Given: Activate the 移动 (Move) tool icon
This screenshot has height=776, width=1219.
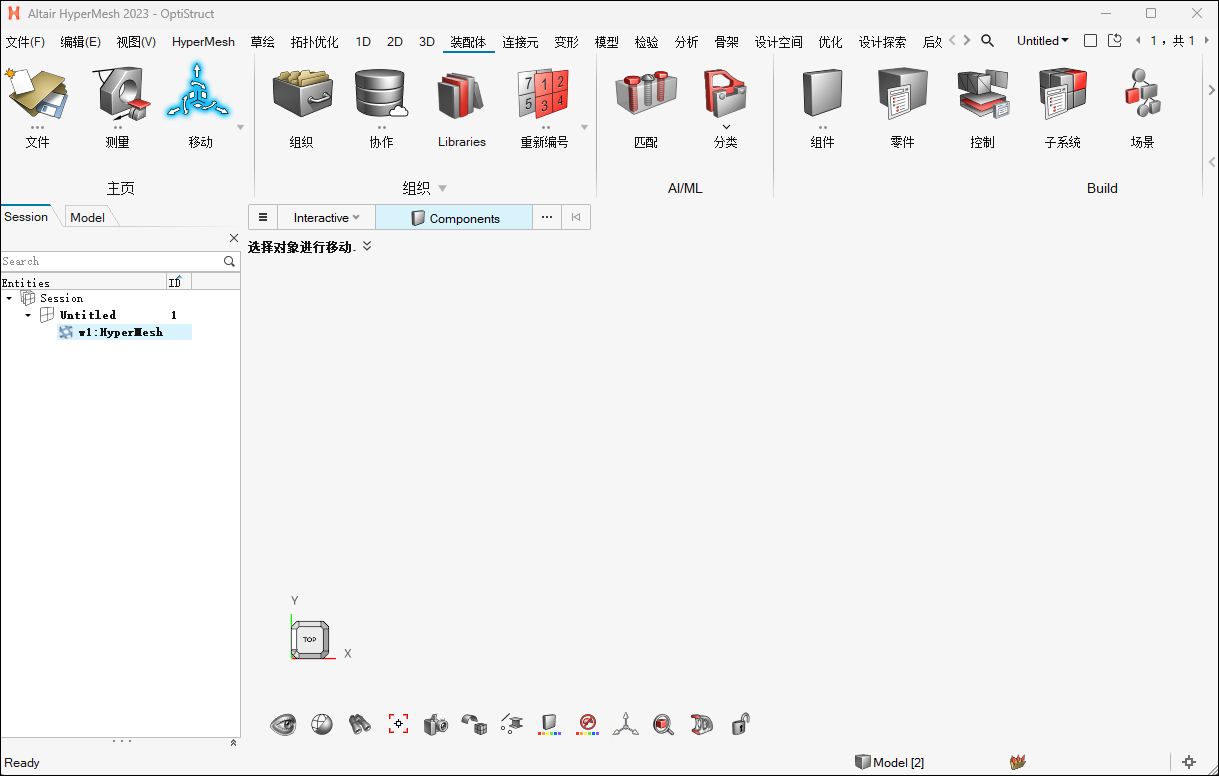Looking at the screenshot, I should pyautogui.click(x=198, y=93).
